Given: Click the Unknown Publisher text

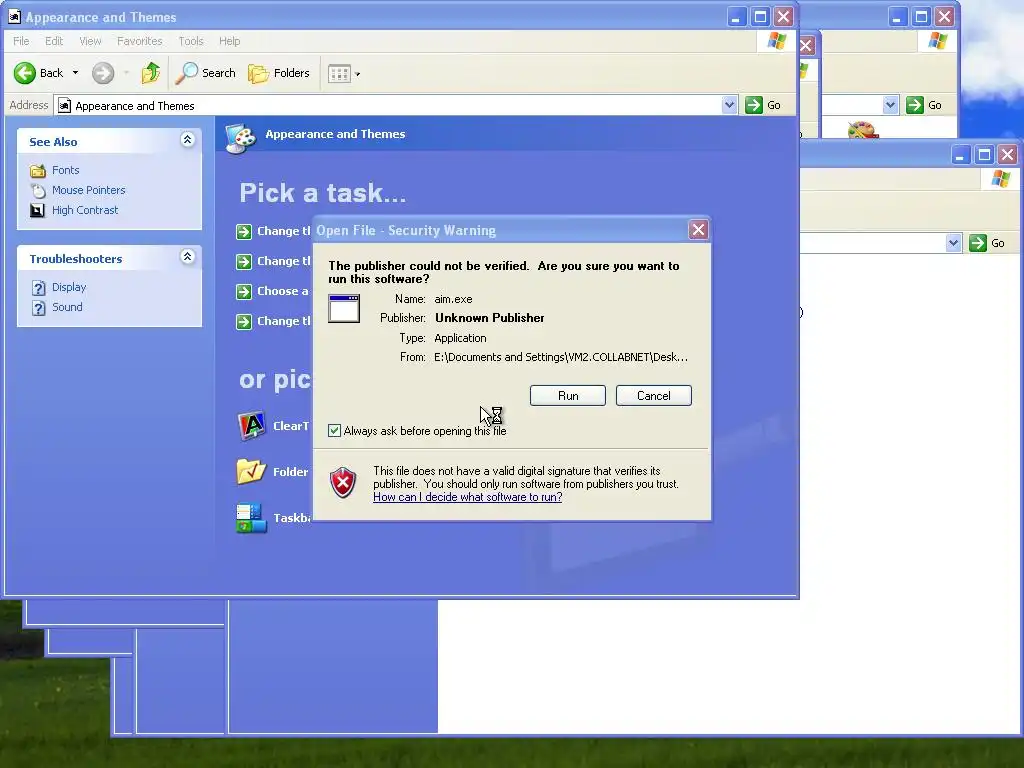Looking at the screenshot, I should pyautogui.click(x=490, y=318).
